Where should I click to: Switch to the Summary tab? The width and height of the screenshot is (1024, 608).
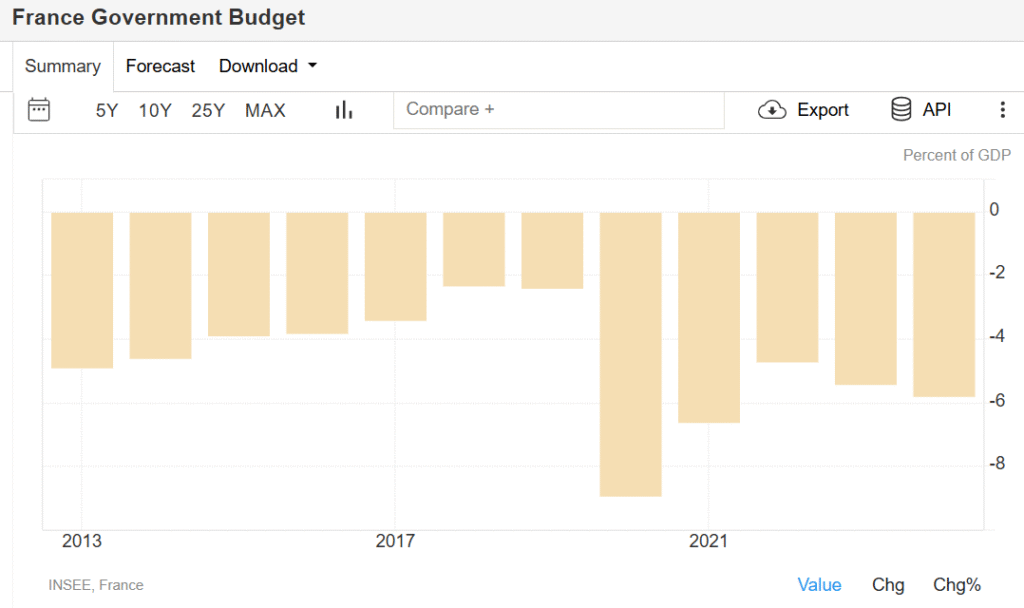[63, 66]
